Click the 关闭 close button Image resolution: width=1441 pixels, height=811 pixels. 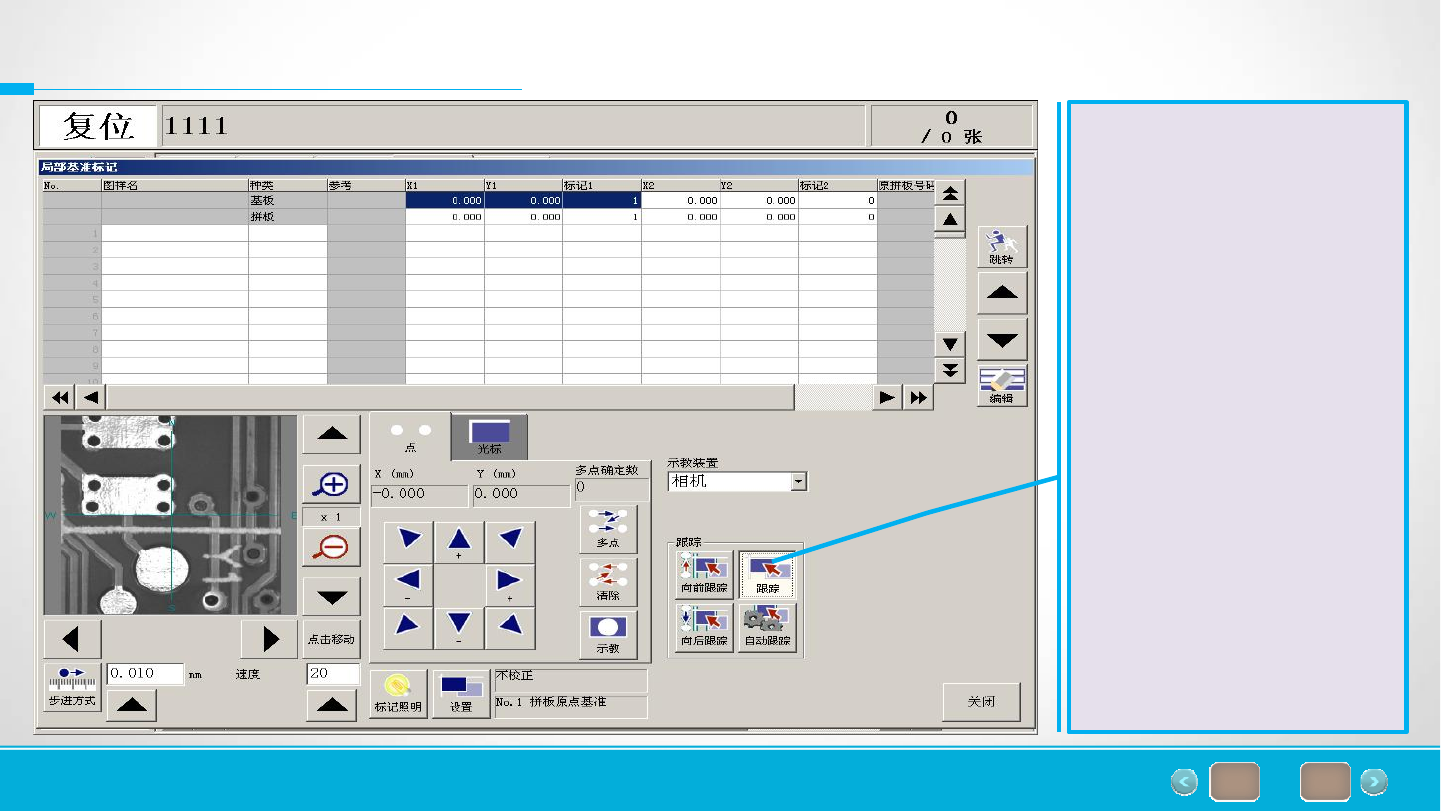pos(981,701)
